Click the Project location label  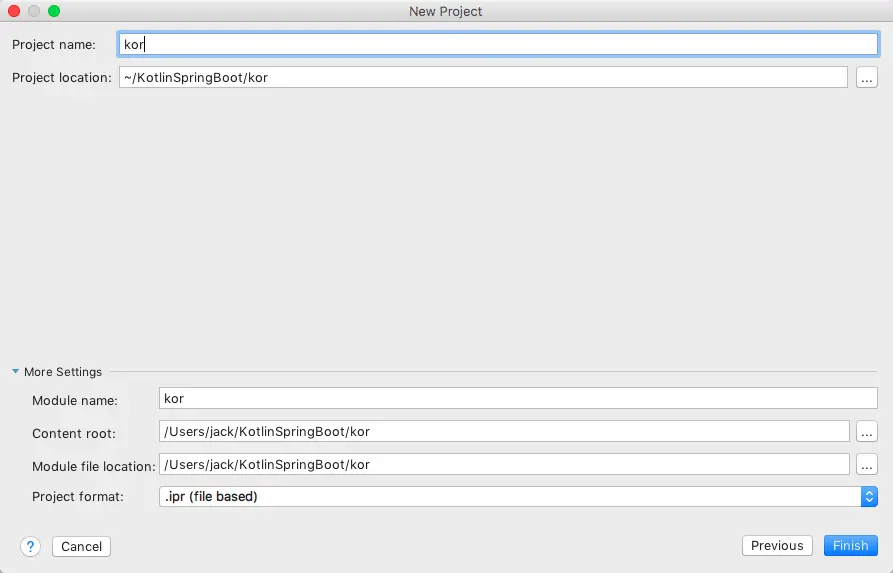62,77
